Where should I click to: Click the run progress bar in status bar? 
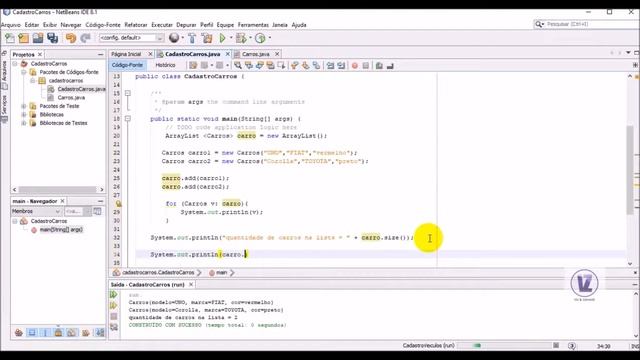[x=504, y=346]
